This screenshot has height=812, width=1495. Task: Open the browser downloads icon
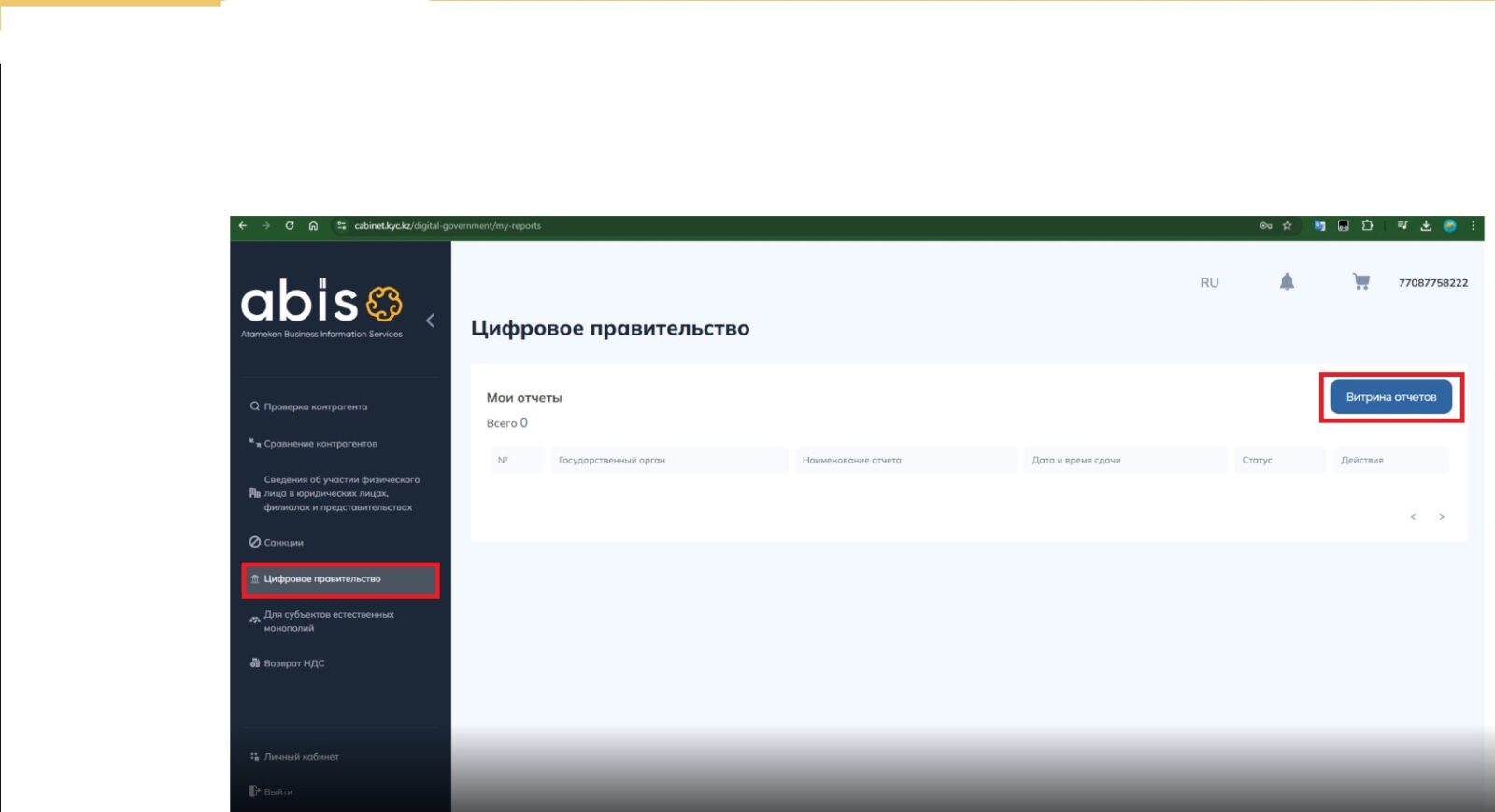point(1426,226)
